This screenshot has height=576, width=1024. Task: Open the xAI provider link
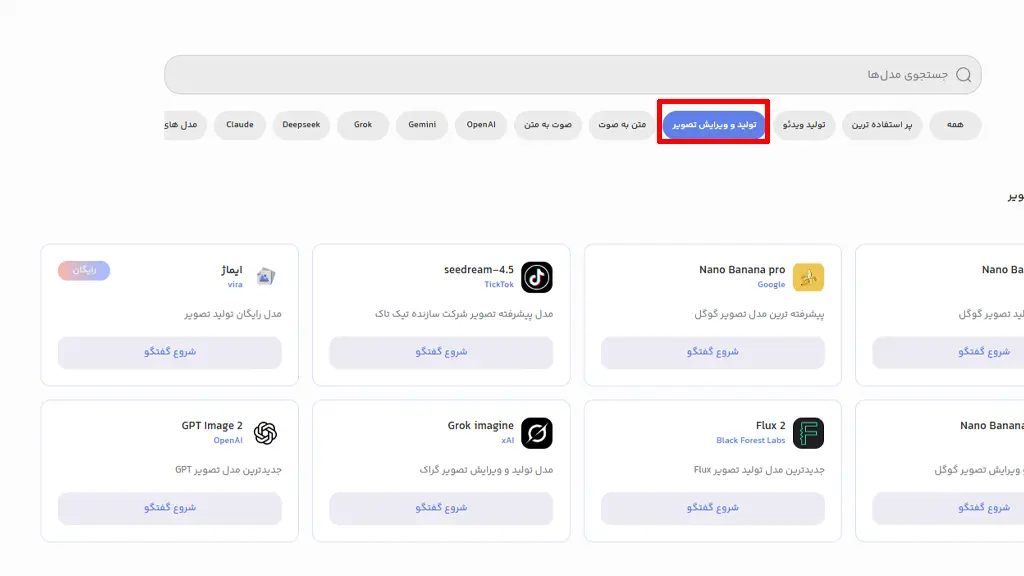click(507, 440)
